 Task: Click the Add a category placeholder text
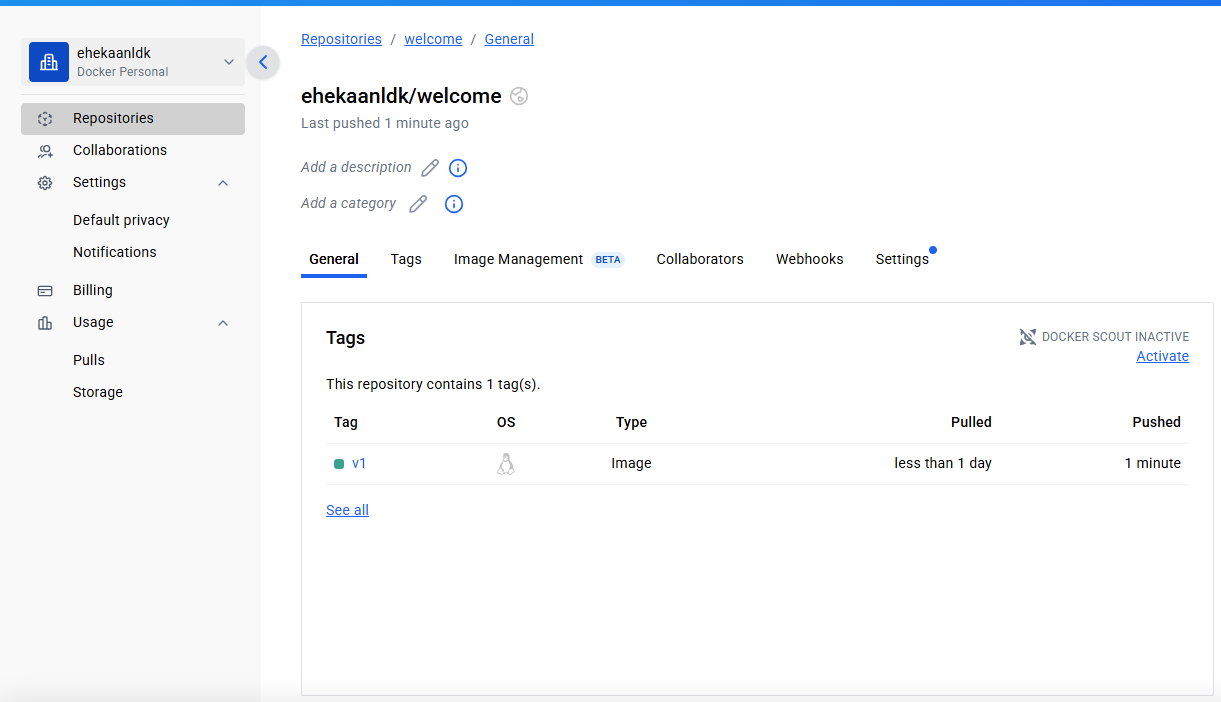tap(349, 203)
